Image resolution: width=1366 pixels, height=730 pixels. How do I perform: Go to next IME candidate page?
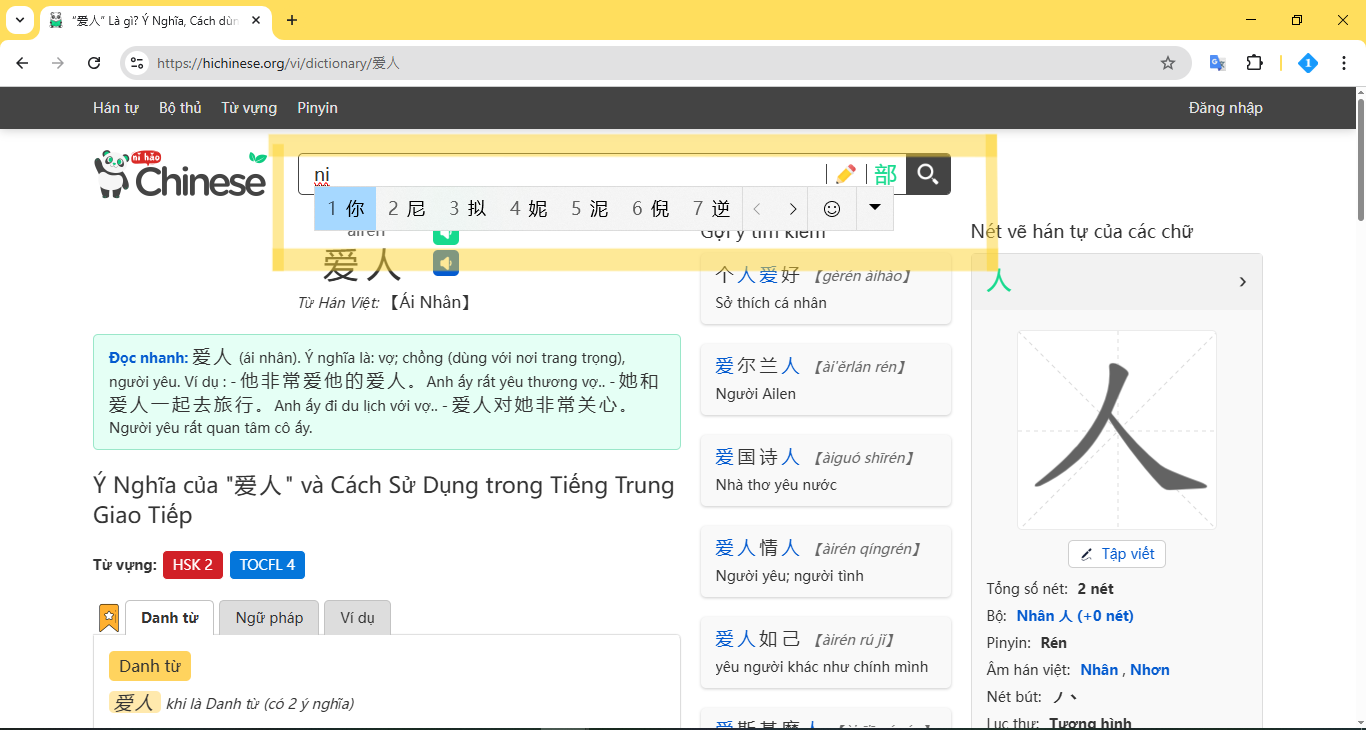coord(793,209)
